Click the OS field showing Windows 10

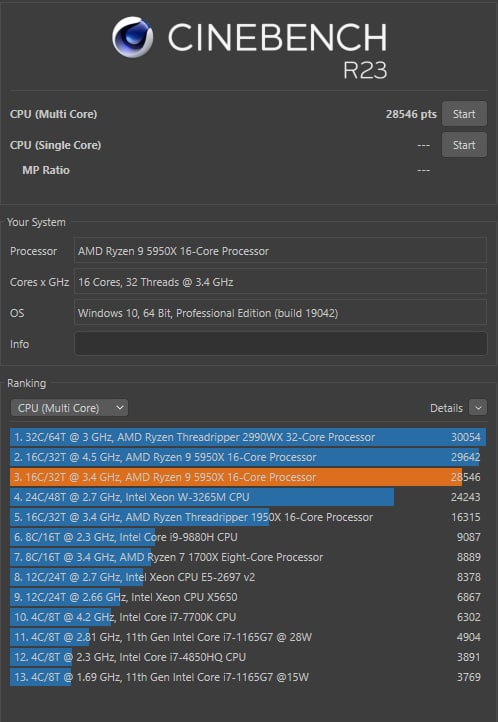point(280,313)
